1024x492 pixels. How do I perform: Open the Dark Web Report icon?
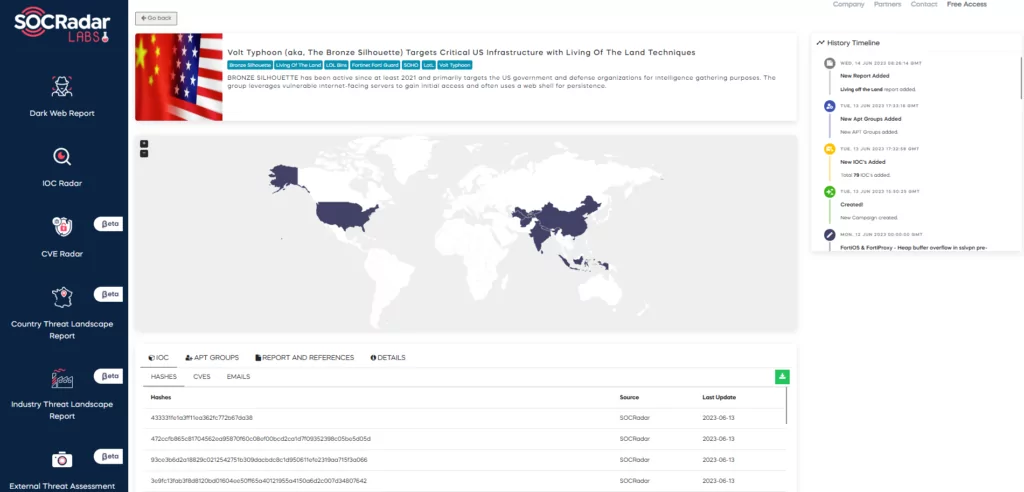coord(62,86)
